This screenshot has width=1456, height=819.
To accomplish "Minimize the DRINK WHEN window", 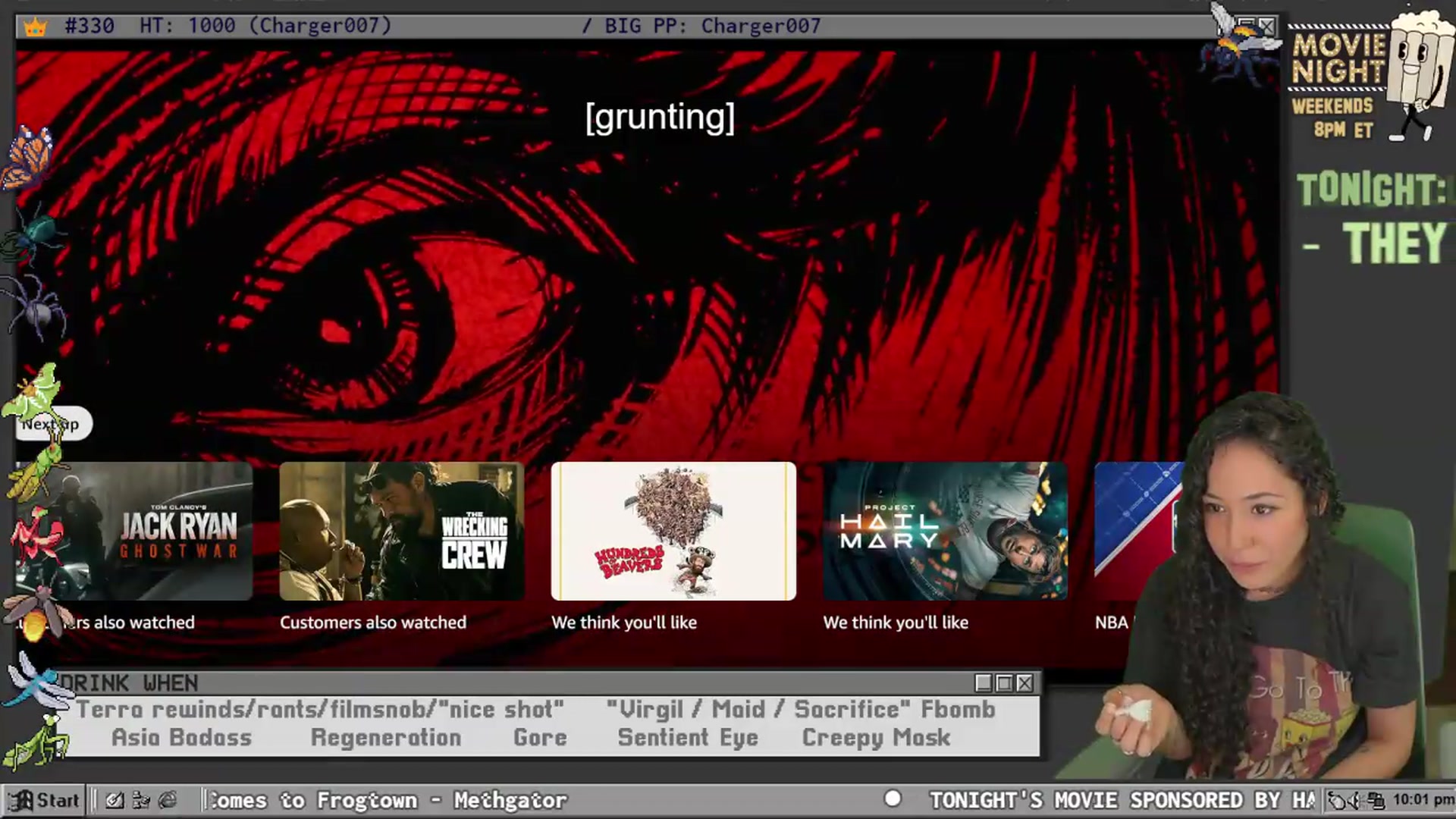I will point(984,683).
